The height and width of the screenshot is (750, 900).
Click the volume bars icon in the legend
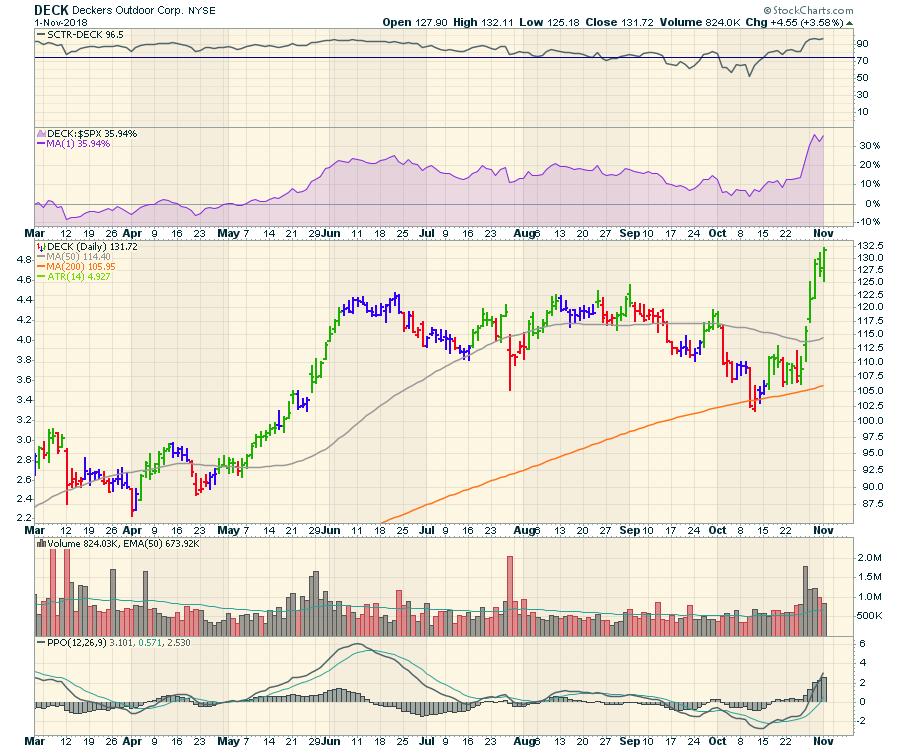tap(39, 543)
